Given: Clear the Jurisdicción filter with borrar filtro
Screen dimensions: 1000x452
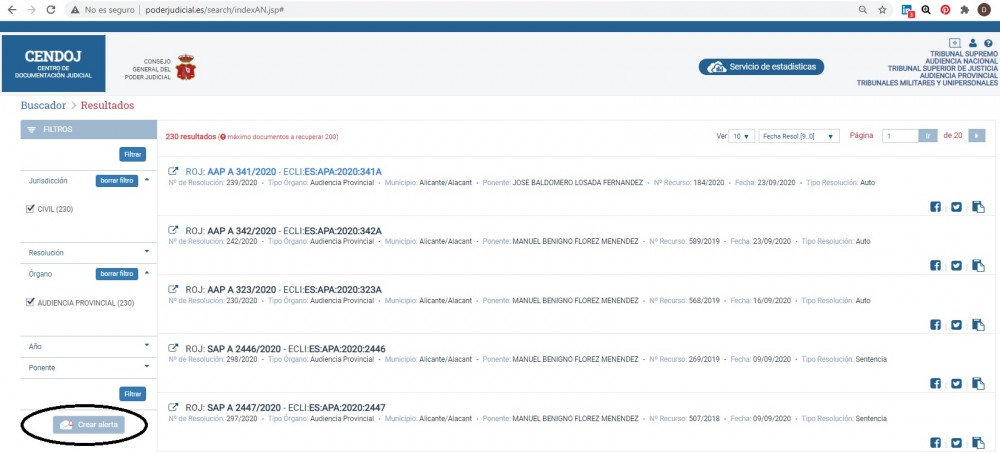Looking at the screenshot, I should (117, 180).
